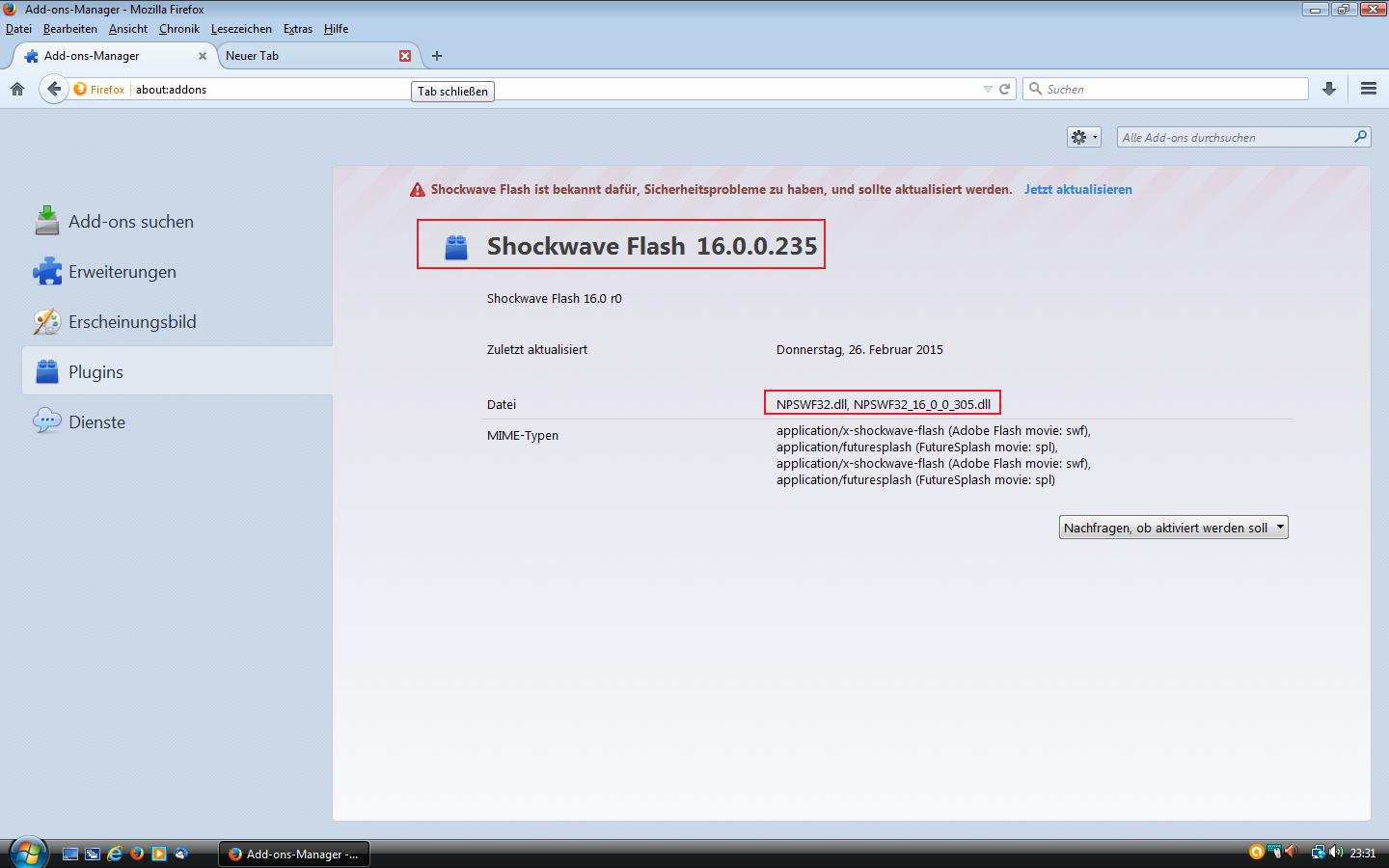Select Erscheinungsbild in the sidebar

pos(177,322)
